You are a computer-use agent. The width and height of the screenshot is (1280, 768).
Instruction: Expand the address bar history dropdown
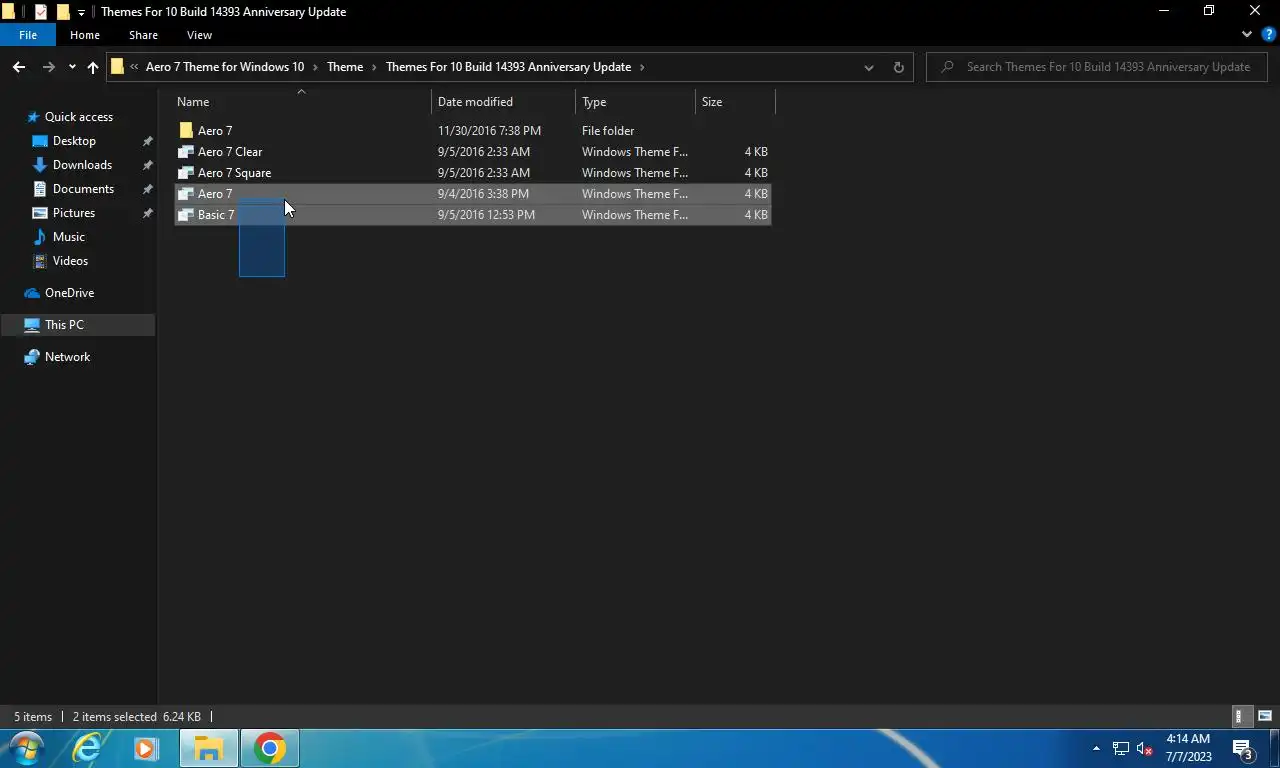(x=868, y=67)
